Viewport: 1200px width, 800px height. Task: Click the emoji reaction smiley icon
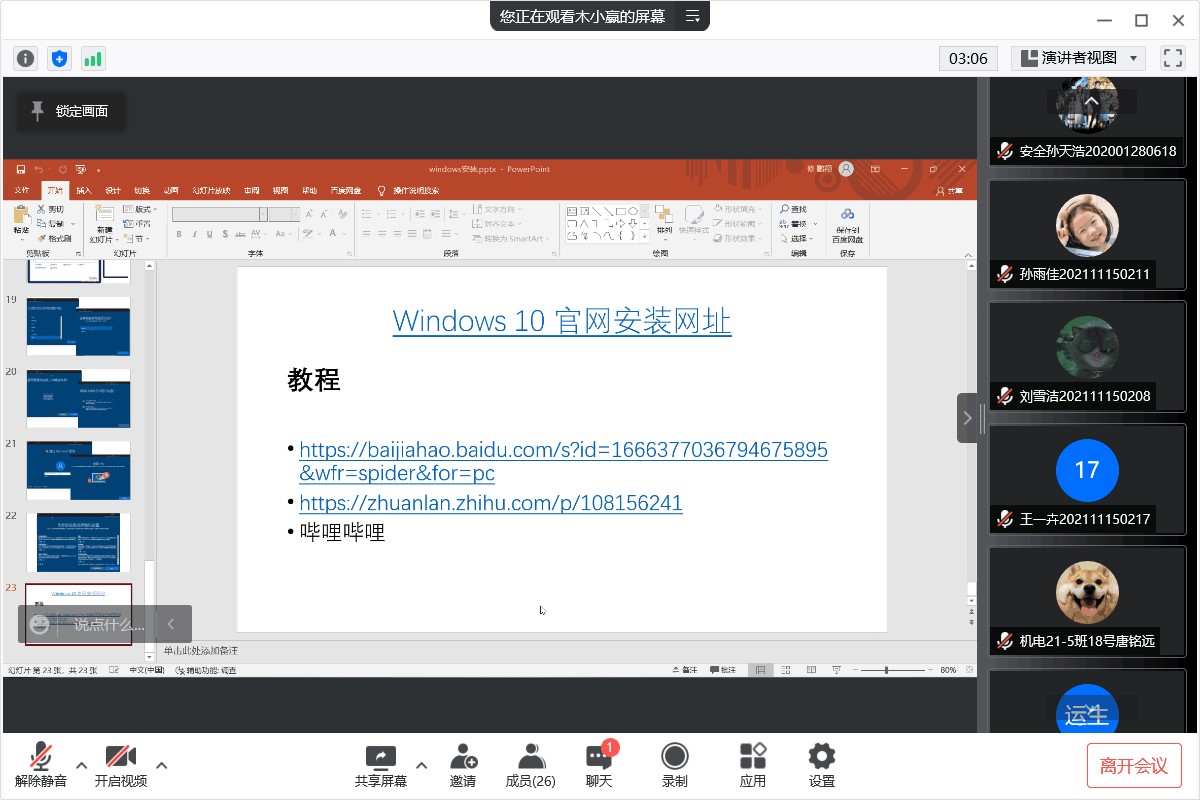click(40, 624)
